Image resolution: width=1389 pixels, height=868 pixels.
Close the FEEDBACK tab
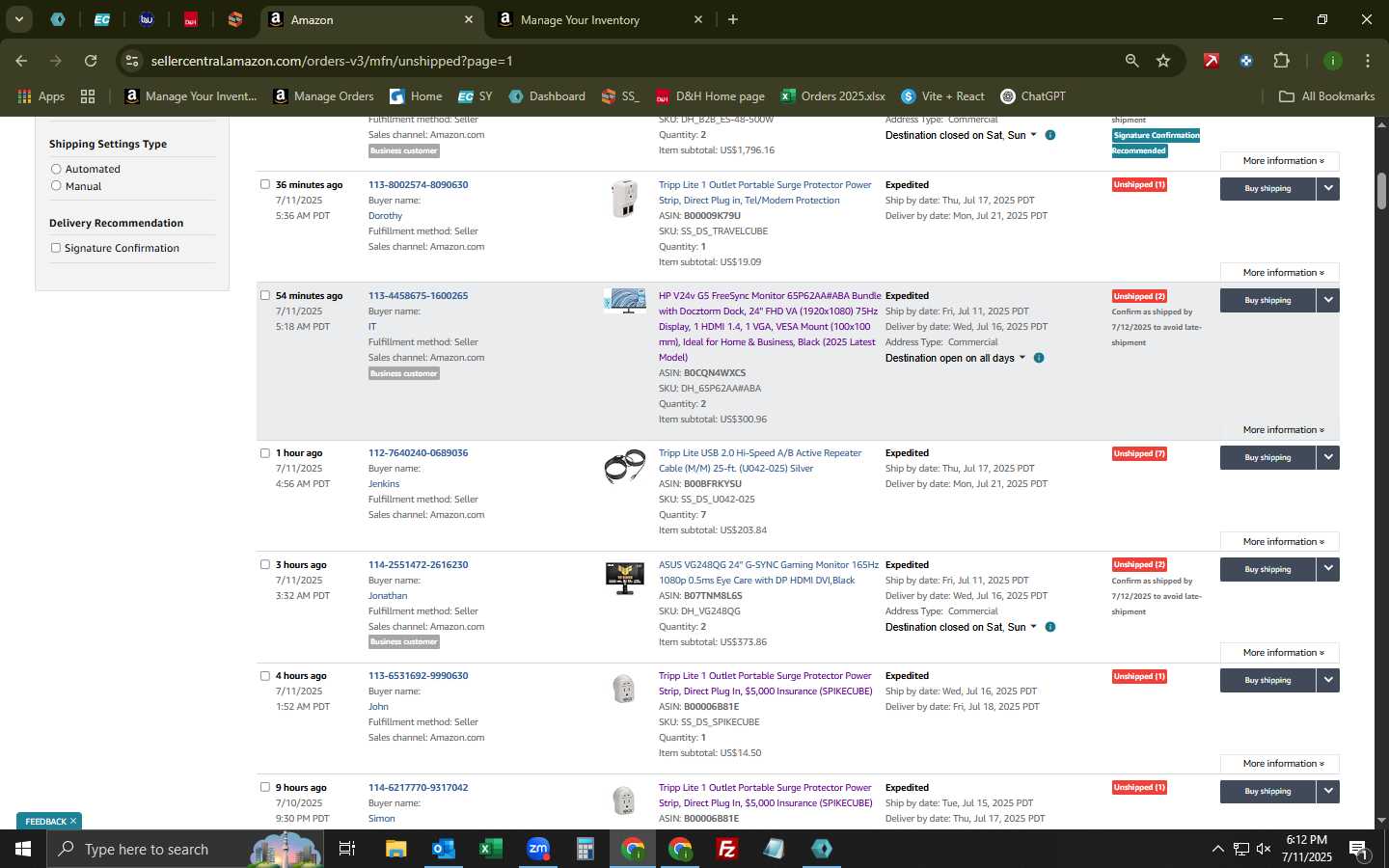tap(72, 821)
